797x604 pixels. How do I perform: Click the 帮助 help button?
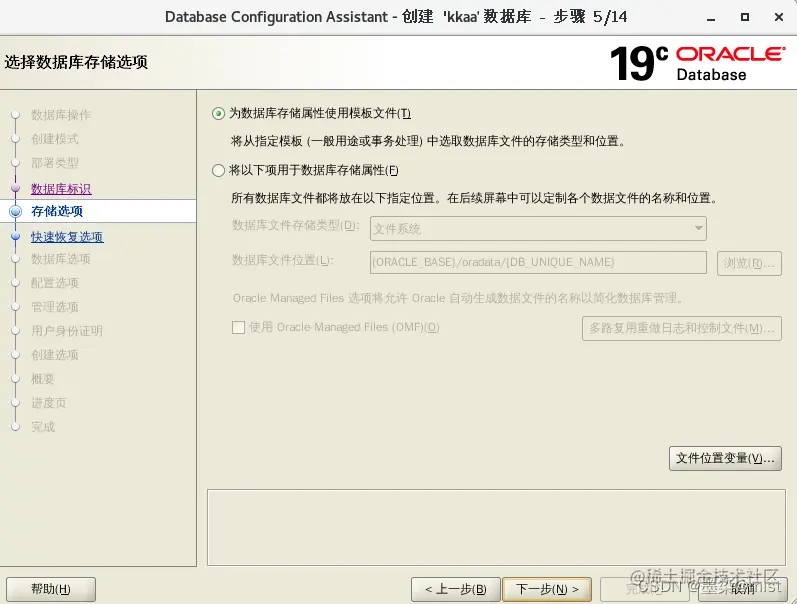(51, 589)
